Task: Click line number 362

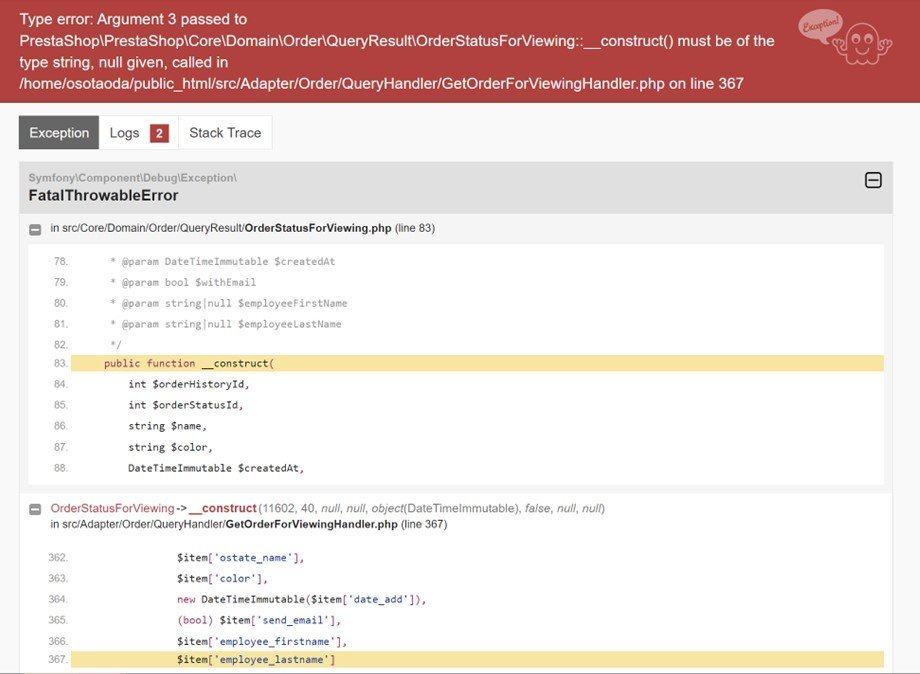Action: tap(58, 557)
